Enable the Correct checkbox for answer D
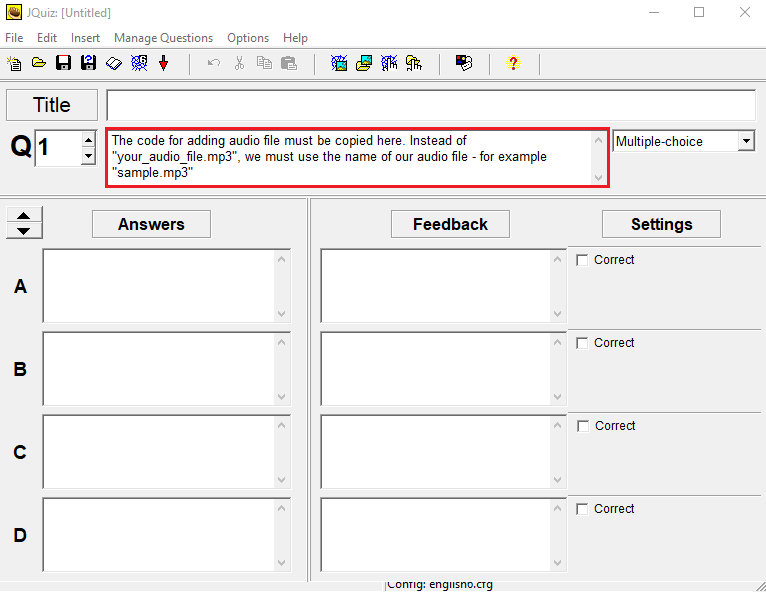Image resolution: width=766 pixels, height=592 pixels. 582,509
